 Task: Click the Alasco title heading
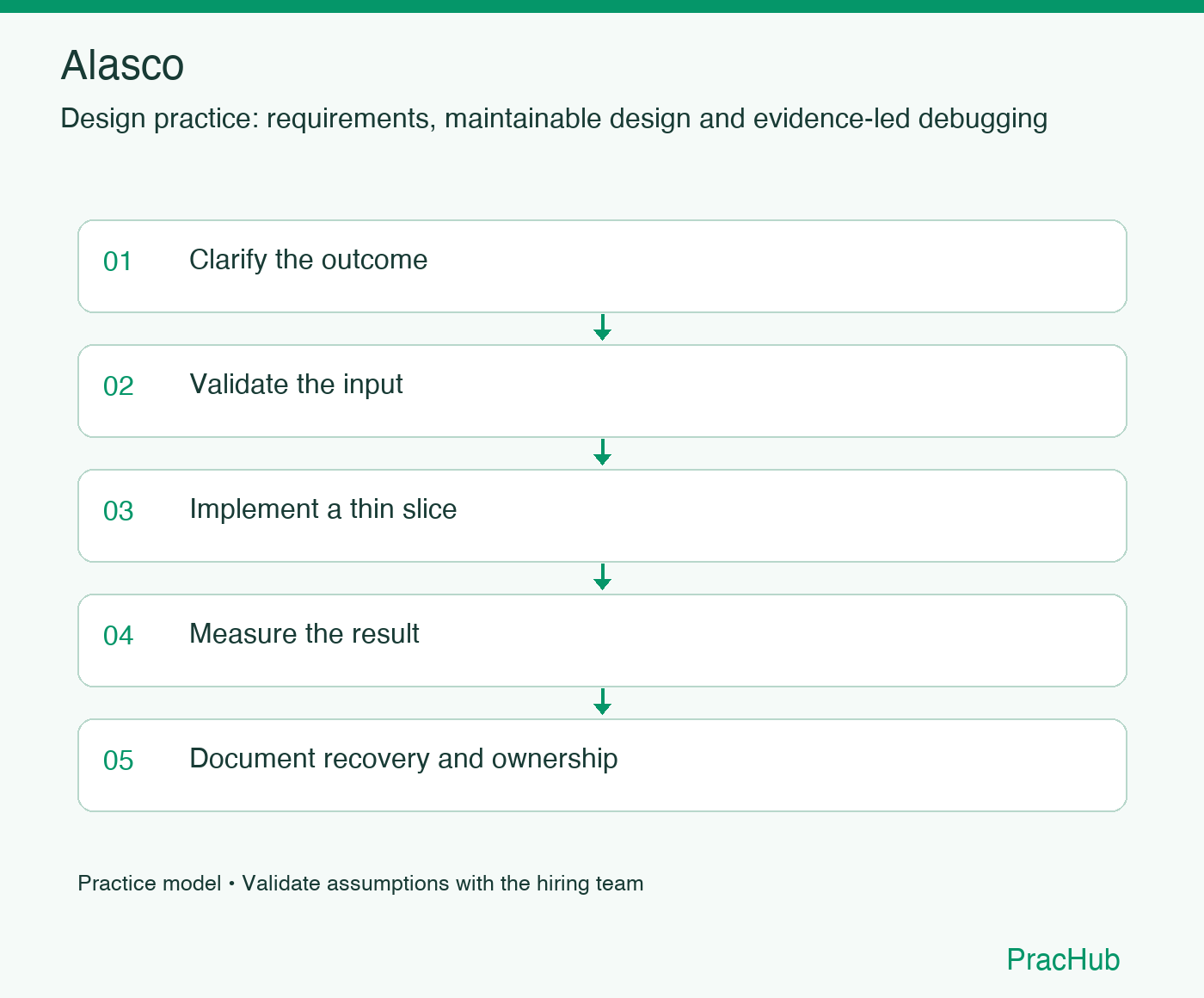click(122, 65)
